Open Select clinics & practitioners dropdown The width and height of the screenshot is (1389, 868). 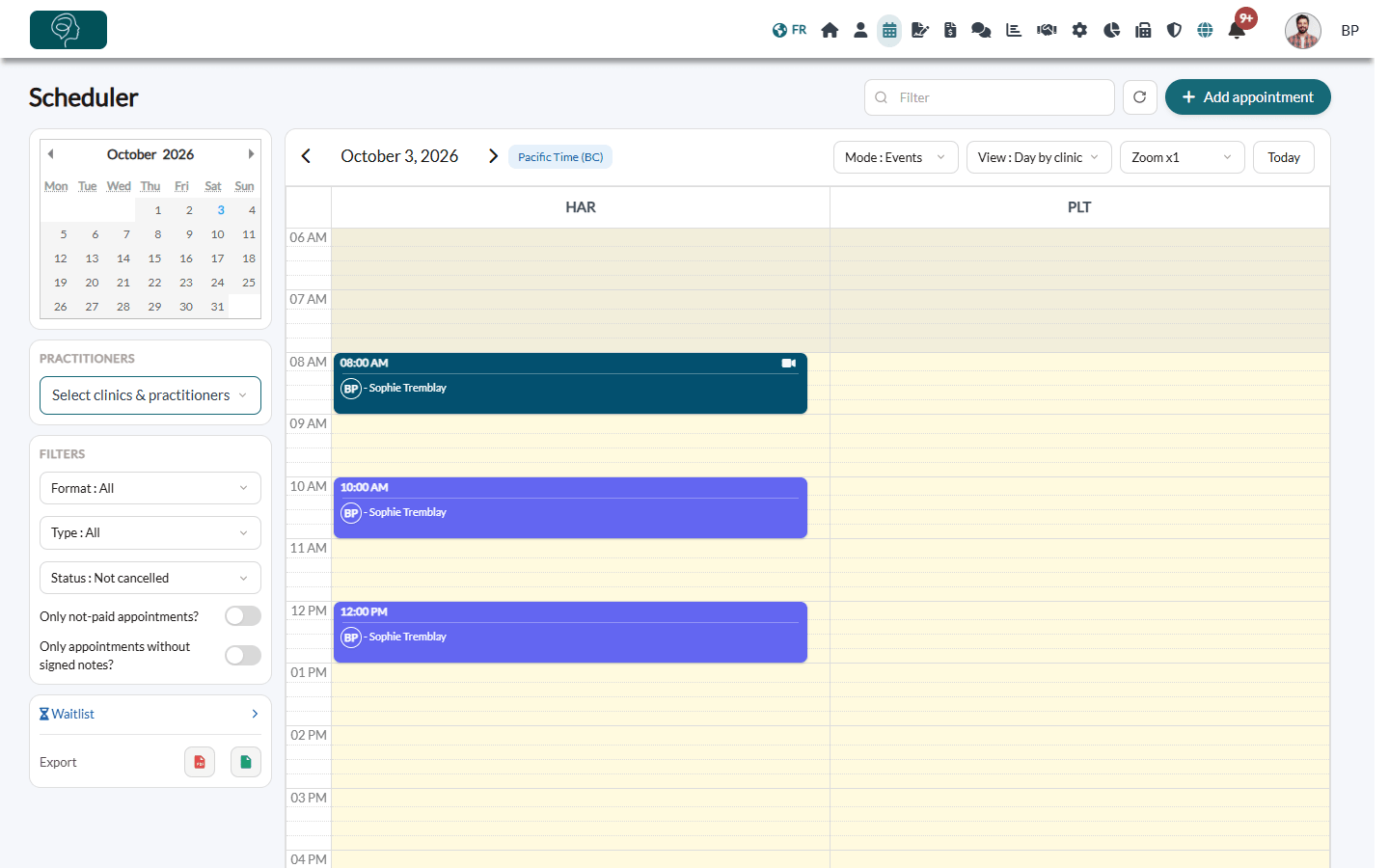tap(150, 395)
